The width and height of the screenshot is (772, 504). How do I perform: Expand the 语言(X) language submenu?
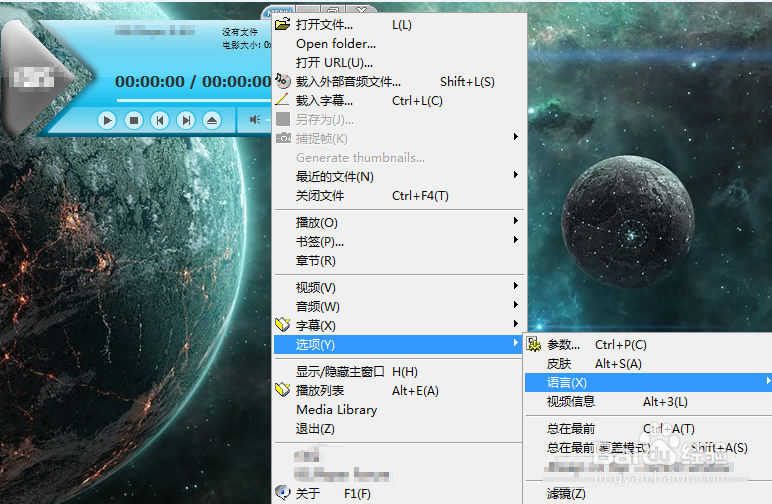[x=648, y=382]
